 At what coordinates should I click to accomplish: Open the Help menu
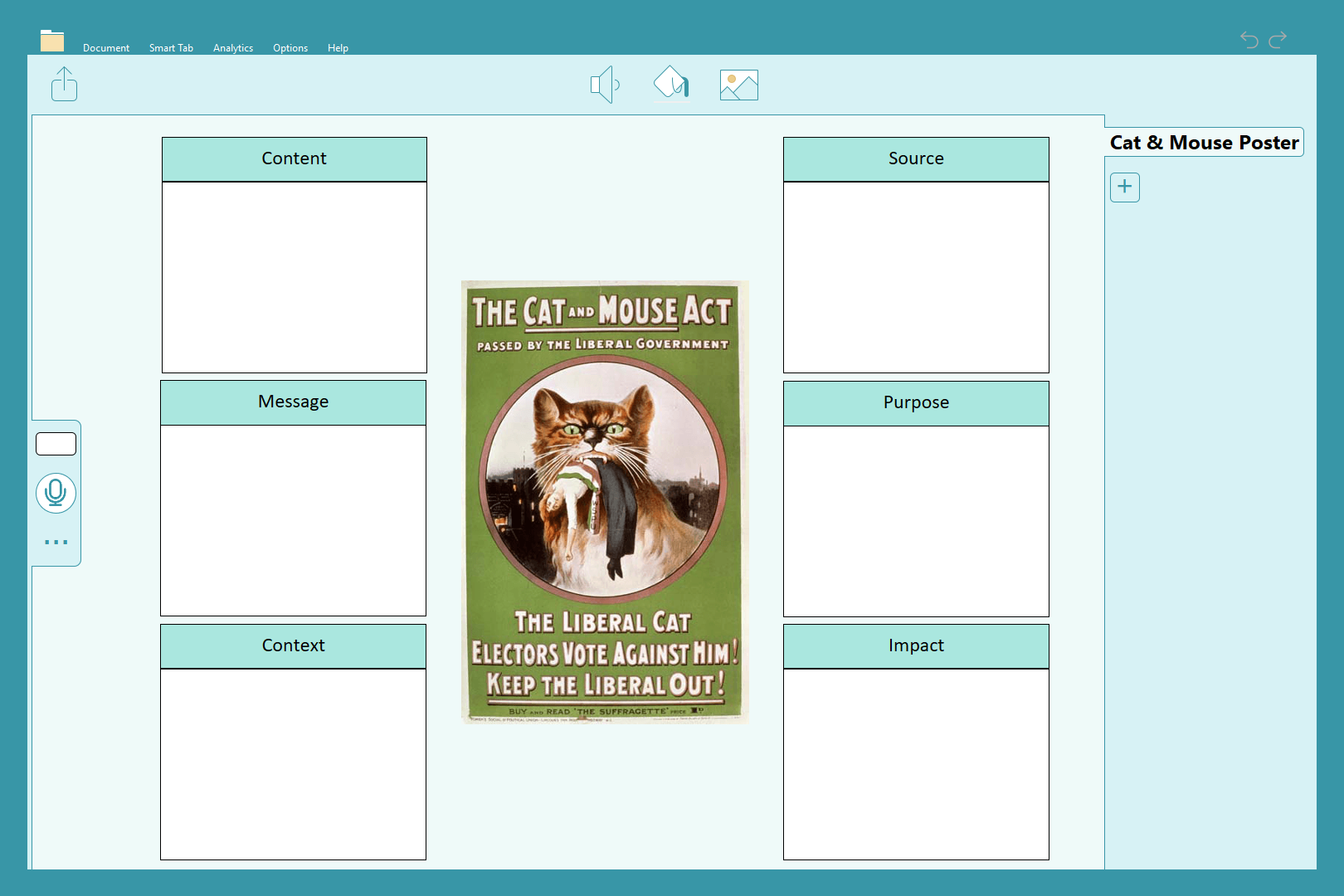338,48
